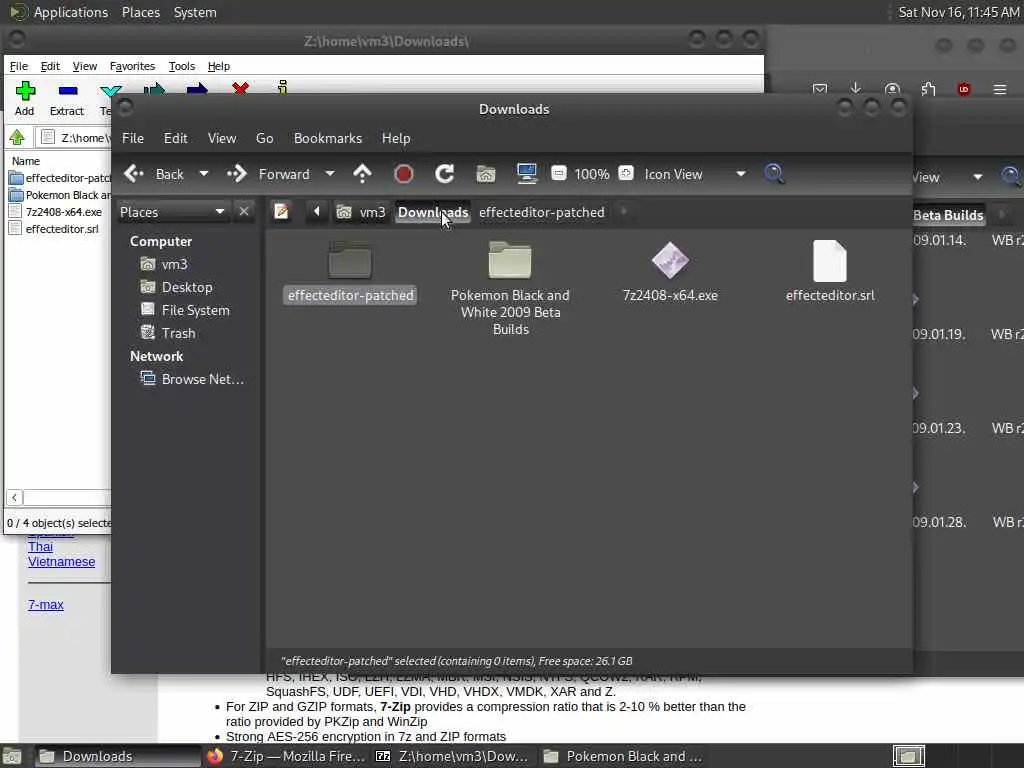The image size is (1024, 768).
Task: Go Forward in Downloads file manager
Action: pyautogui.click(x=268, y=174)
